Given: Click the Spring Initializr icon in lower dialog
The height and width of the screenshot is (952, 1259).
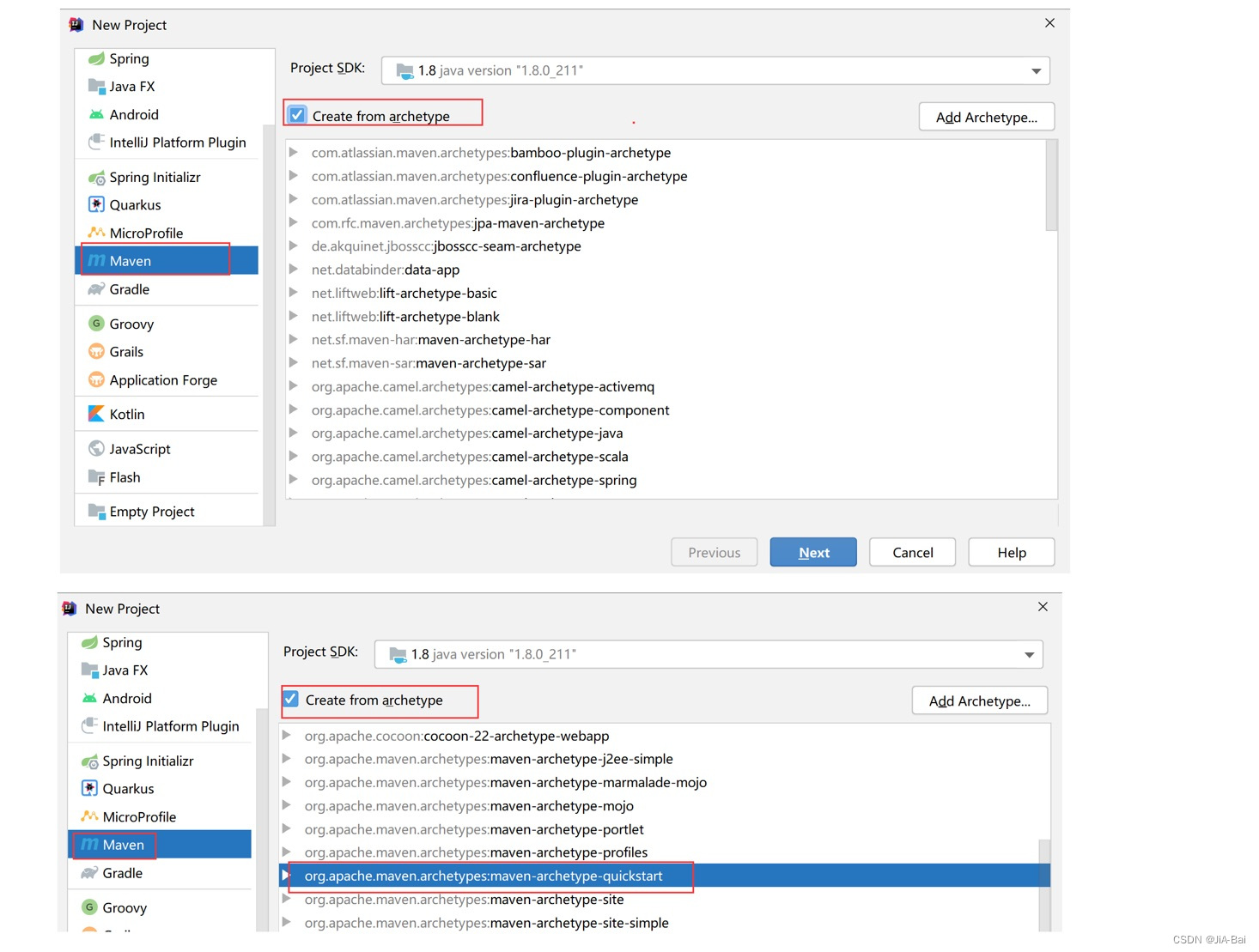Looking at the screenshot, I should pos(89,761).
